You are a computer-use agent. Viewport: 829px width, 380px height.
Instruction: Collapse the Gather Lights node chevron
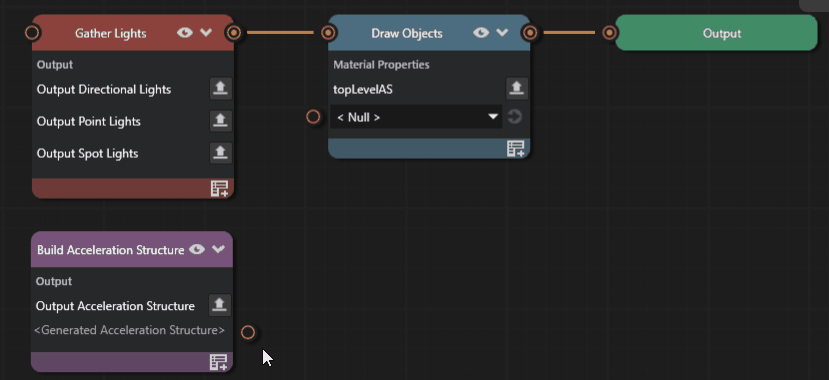coord(206,33)
